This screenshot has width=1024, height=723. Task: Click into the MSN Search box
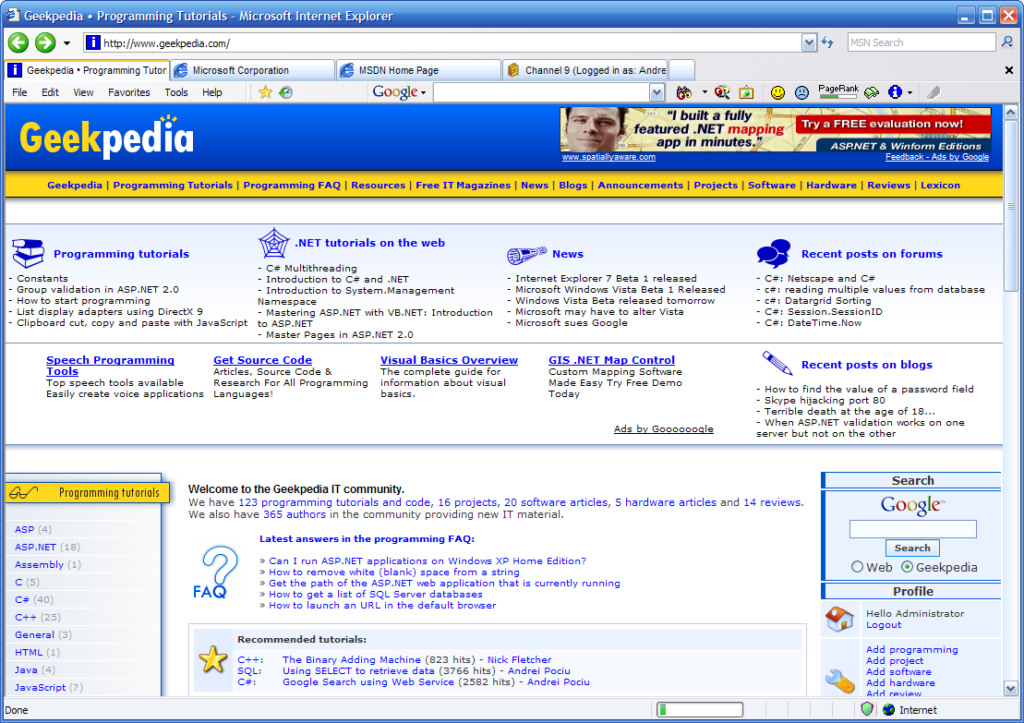pos(921,42)
